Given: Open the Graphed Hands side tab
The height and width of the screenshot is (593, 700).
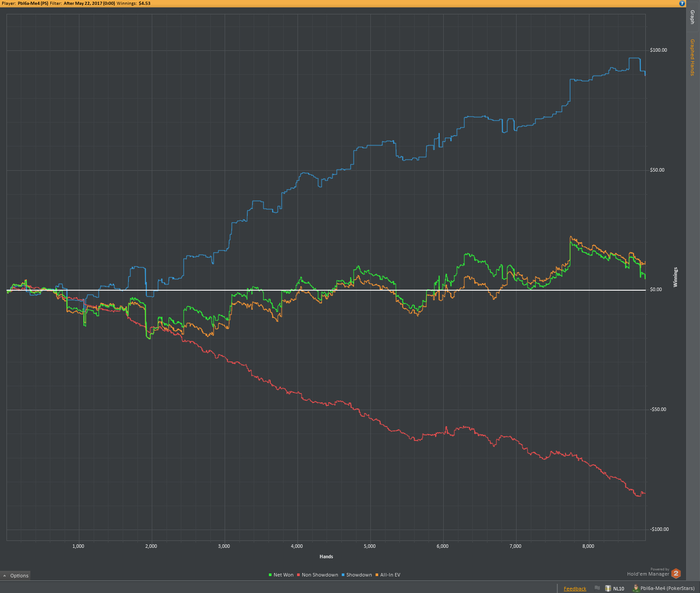Looking at the screenshot, I should point(692,57).
